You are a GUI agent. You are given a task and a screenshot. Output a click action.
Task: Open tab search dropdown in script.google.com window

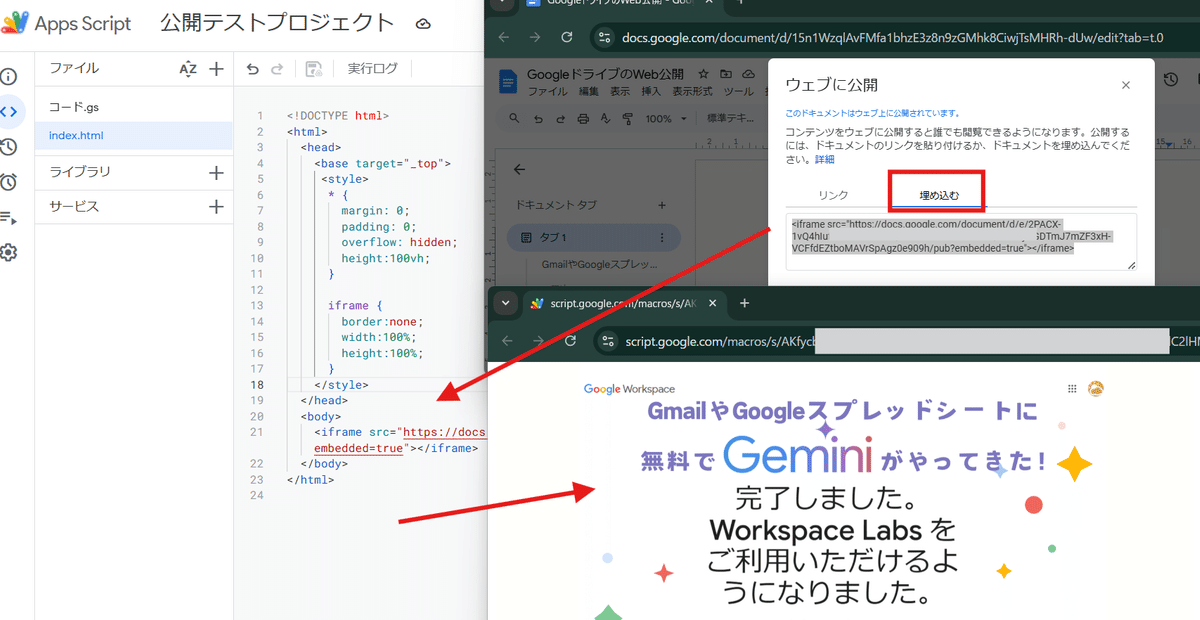pyautogui.click(x=506, y=303)
